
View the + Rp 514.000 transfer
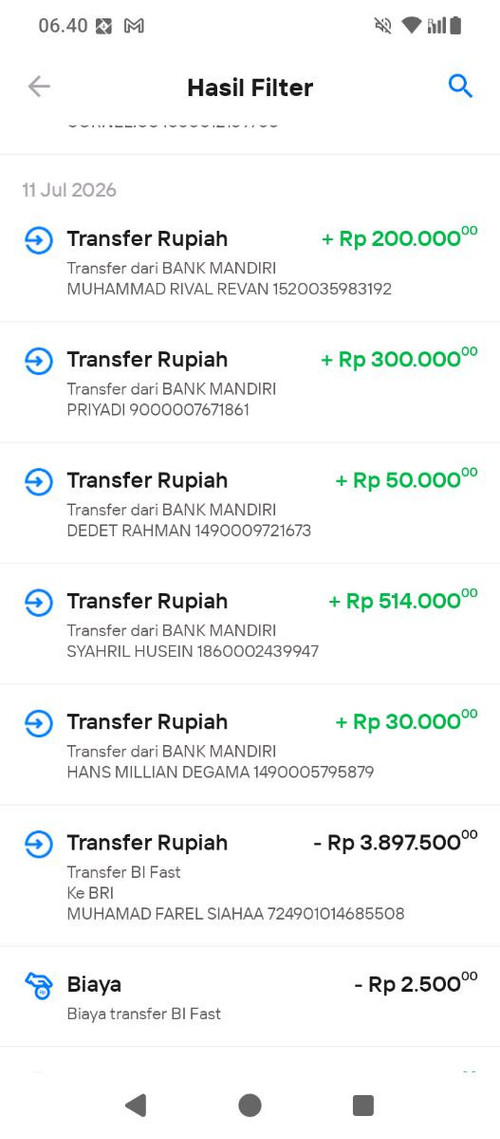250,623
